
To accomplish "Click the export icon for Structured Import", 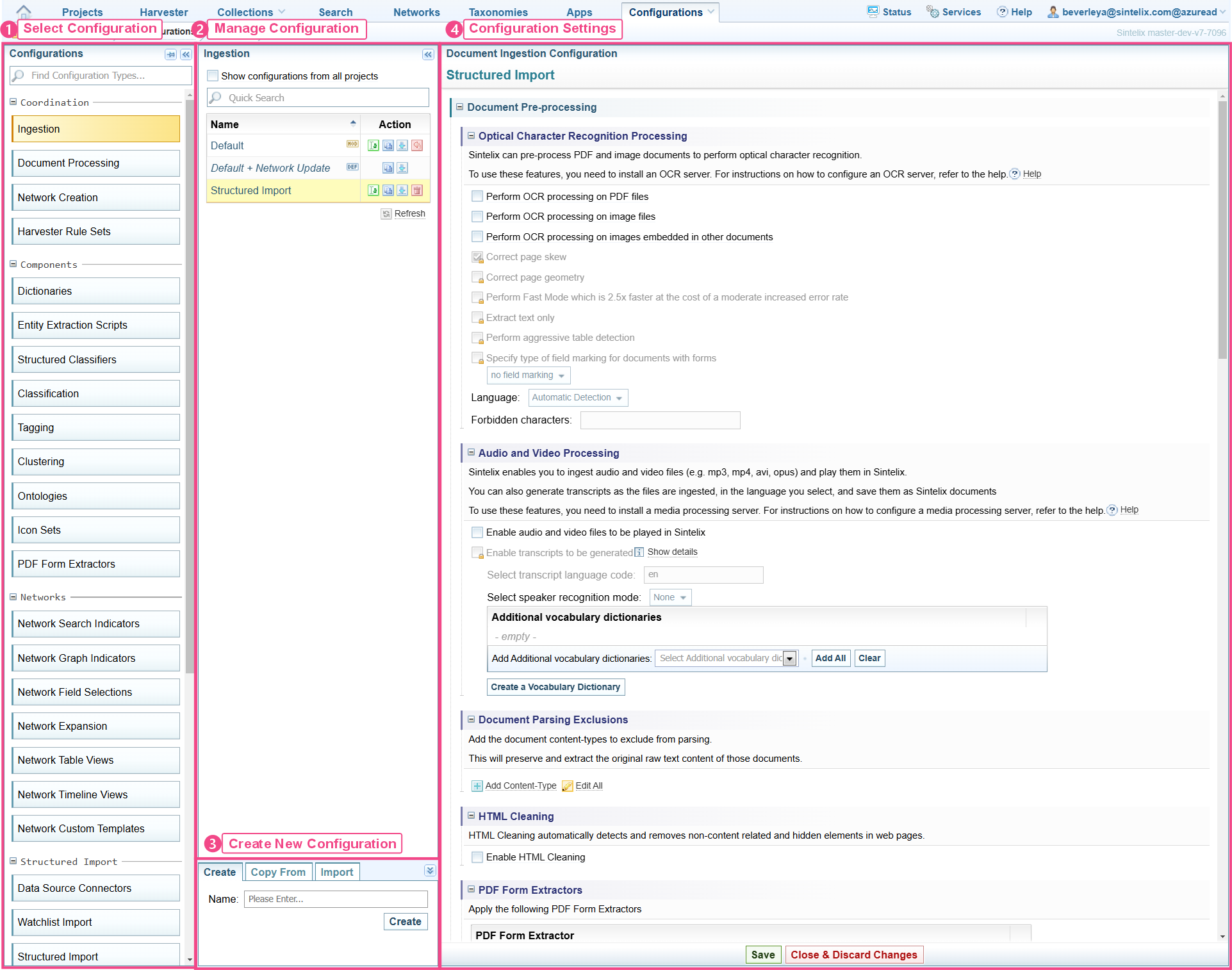I will point(402,190).
